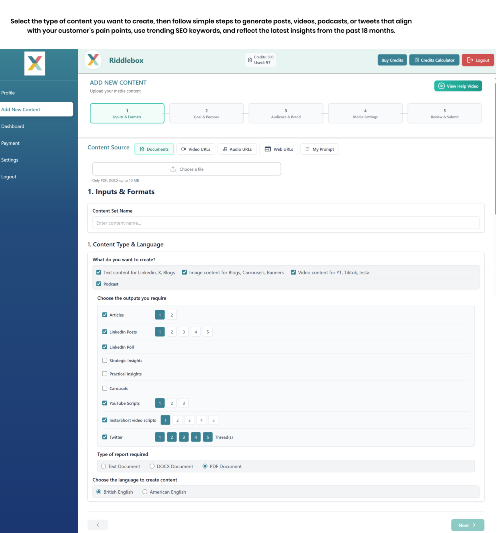Set Articles quantity to 2
This screenshot has width=500, height=533.
coord(172,315)
